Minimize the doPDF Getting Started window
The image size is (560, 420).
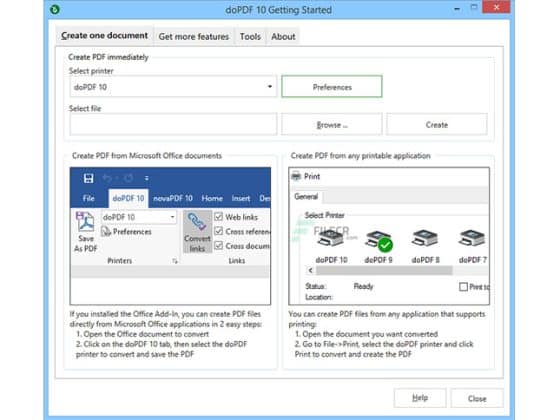pyautogui.click(x=457, y=9)
